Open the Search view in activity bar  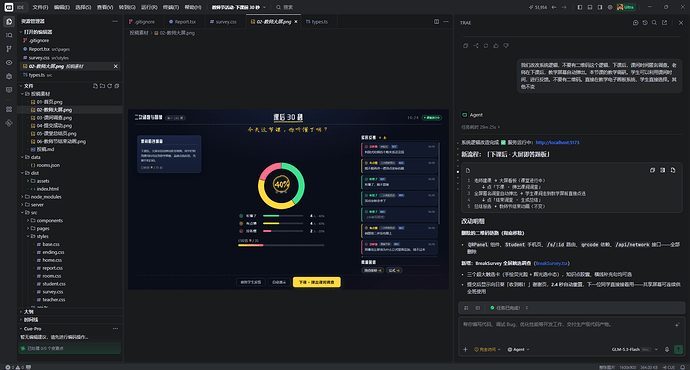click(9, 35)
